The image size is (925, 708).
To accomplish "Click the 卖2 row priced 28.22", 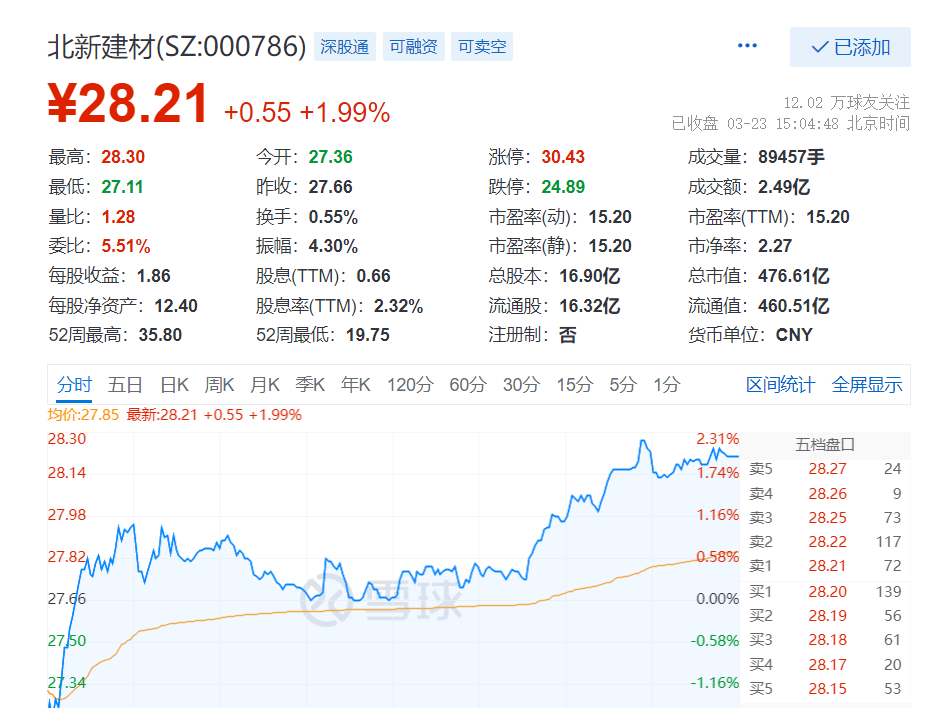I will coord(825,542).
